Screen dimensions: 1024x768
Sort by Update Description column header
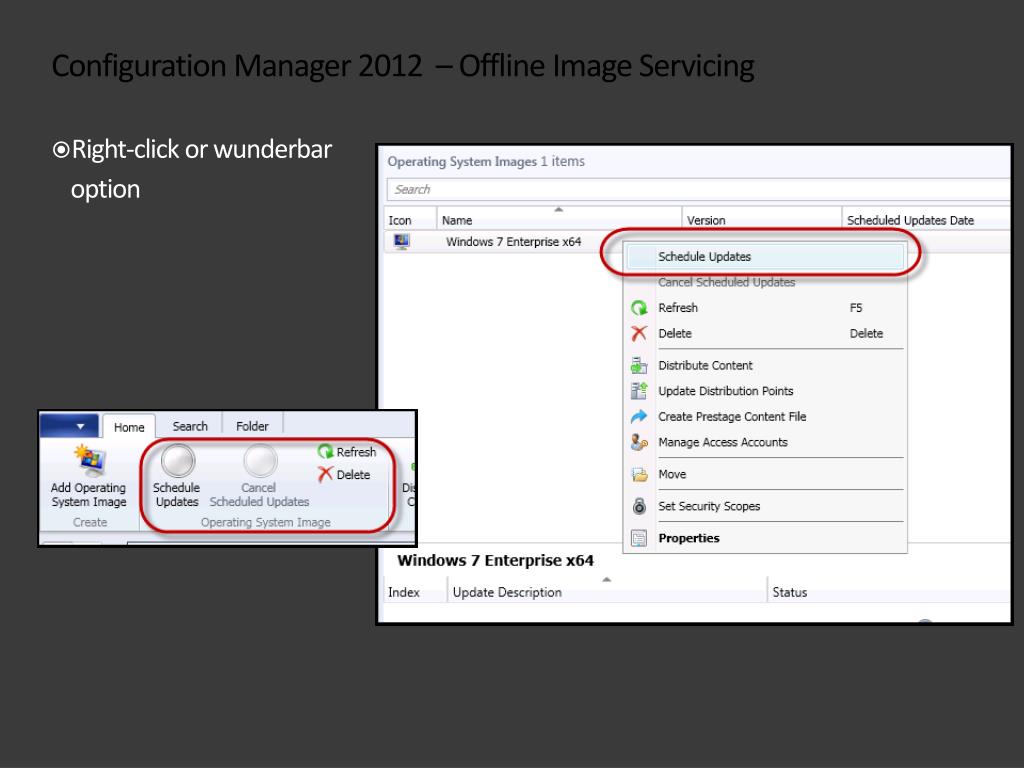(607, 592)
